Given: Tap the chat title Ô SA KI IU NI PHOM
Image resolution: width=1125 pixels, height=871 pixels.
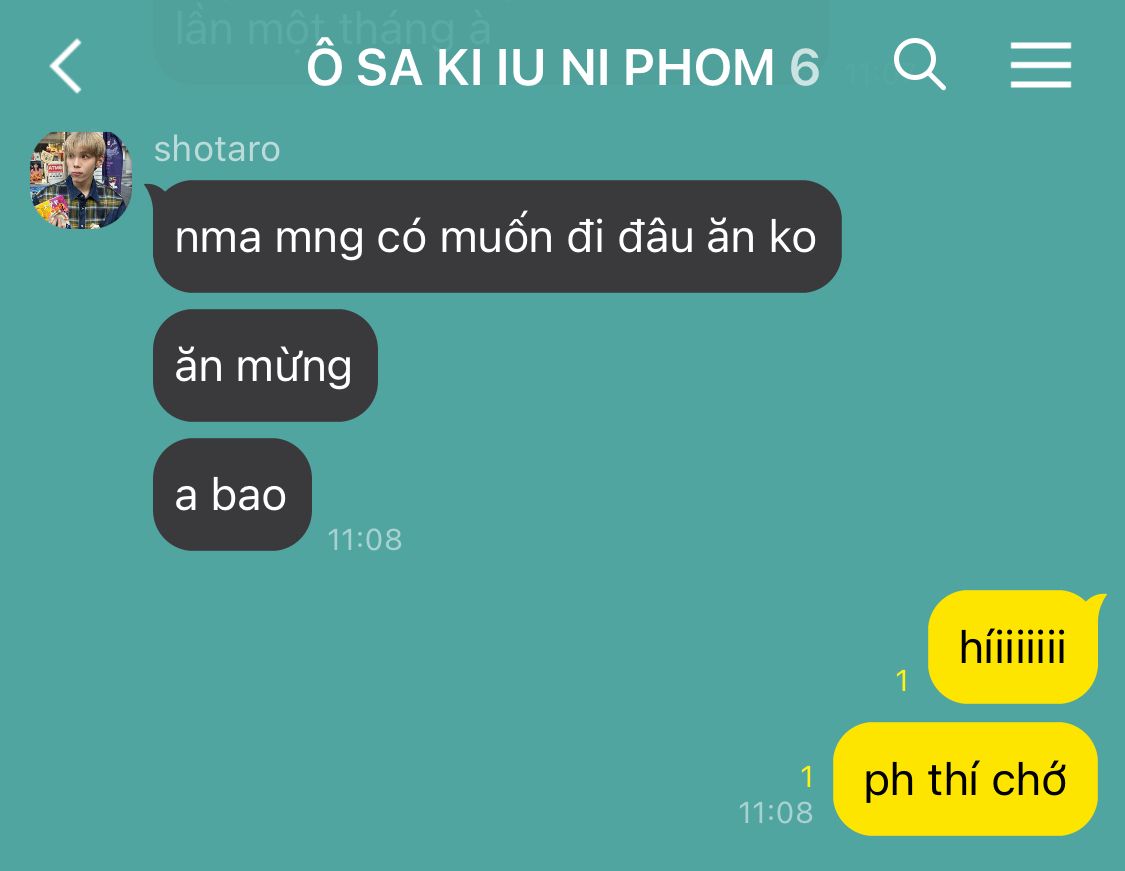Looking at the screenshot, I should (541, 68).
